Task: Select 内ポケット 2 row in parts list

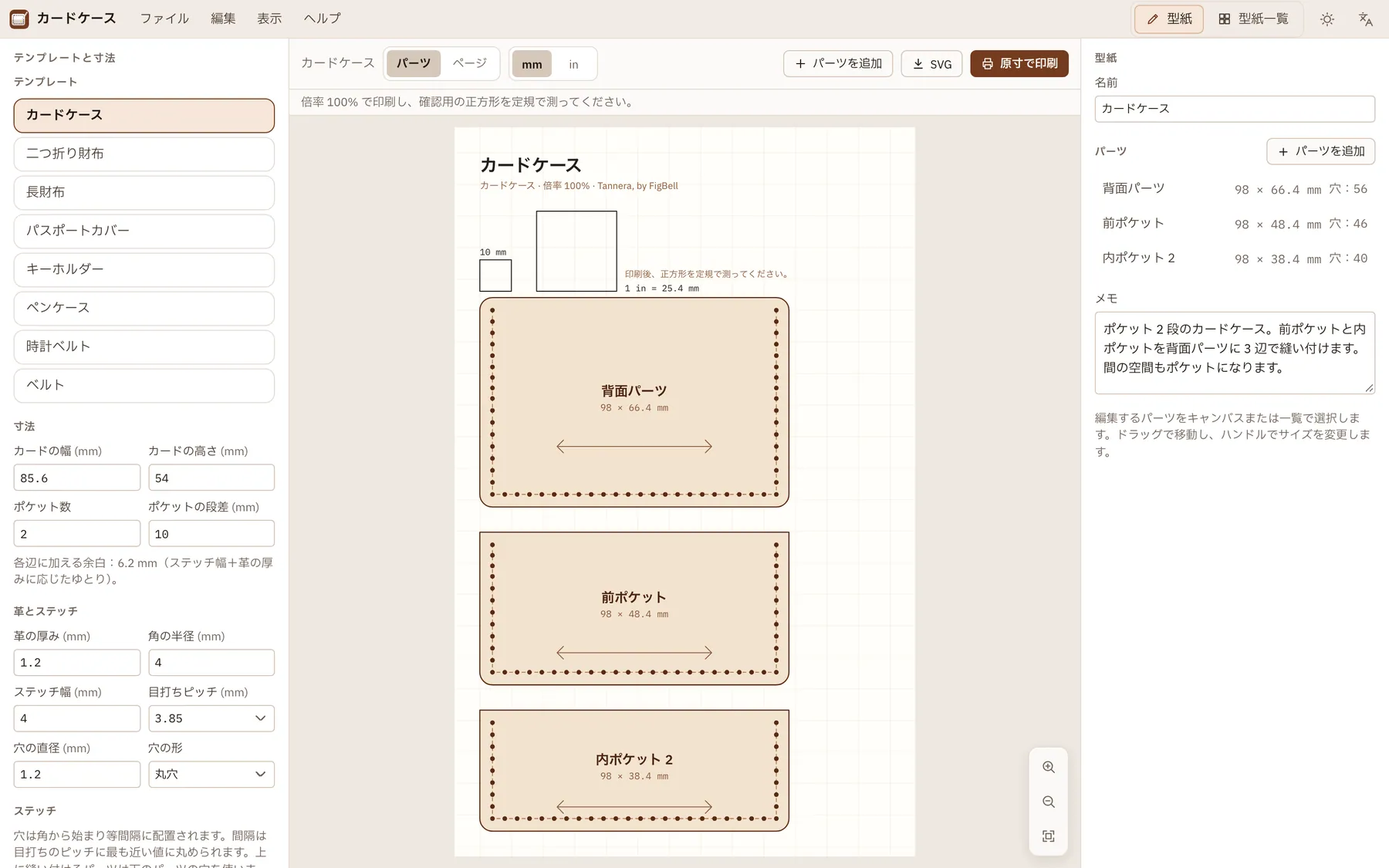Action: tap(1235, 258)
